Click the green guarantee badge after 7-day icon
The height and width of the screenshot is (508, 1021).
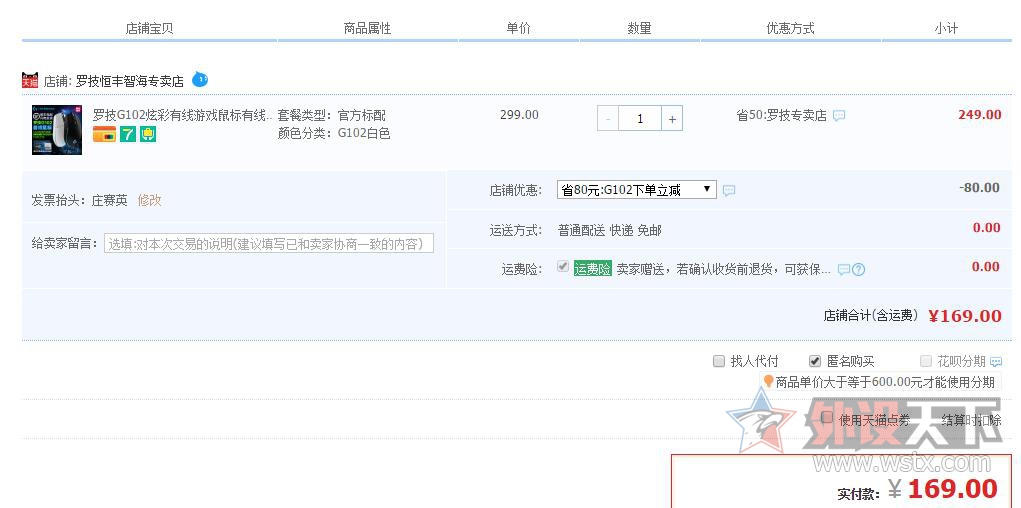click(148, 135)
